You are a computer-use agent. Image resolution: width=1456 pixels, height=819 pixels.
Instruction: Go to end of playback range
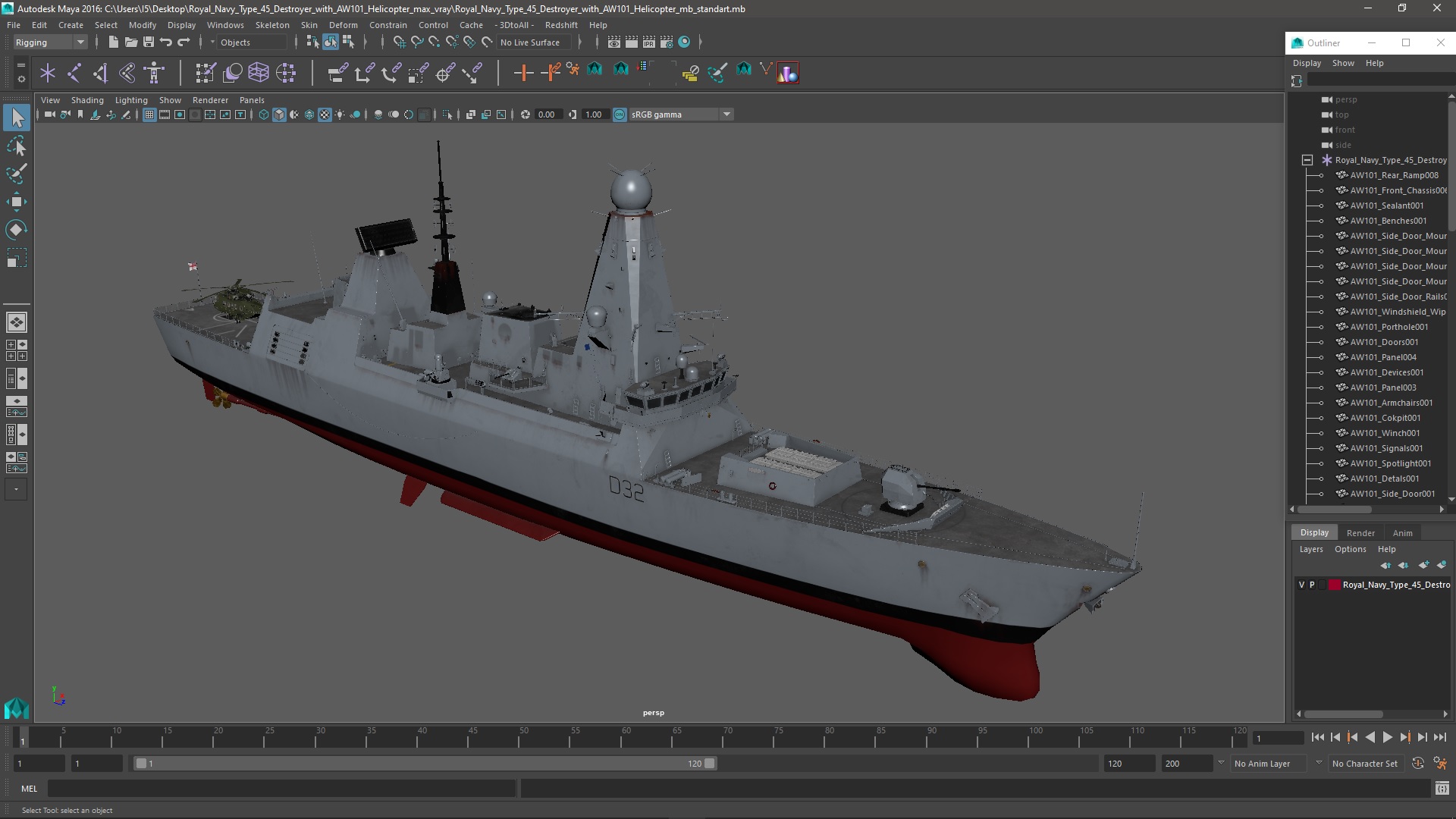(x=1439, y=737)
